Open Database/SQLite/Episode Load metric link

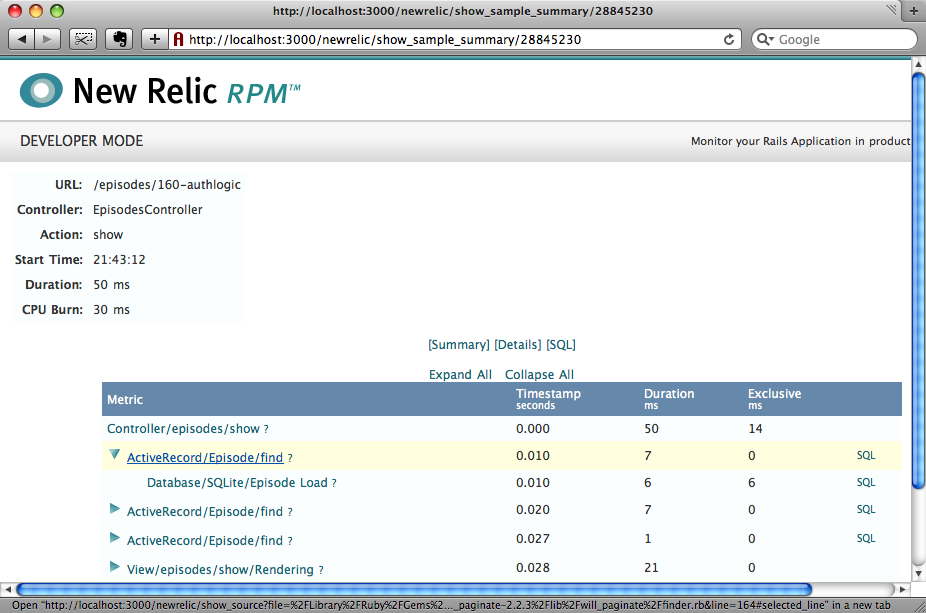(x=237, y=483)
